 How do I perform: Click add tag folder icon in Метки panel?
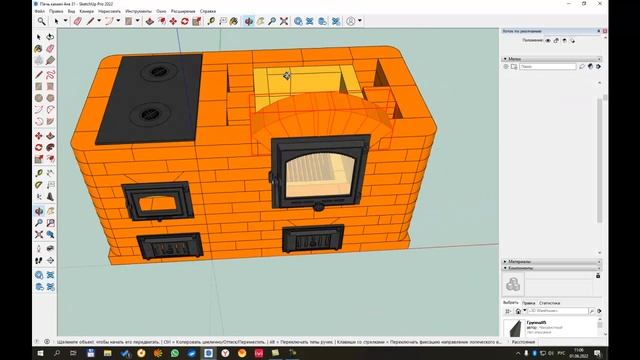pos(514,67)
